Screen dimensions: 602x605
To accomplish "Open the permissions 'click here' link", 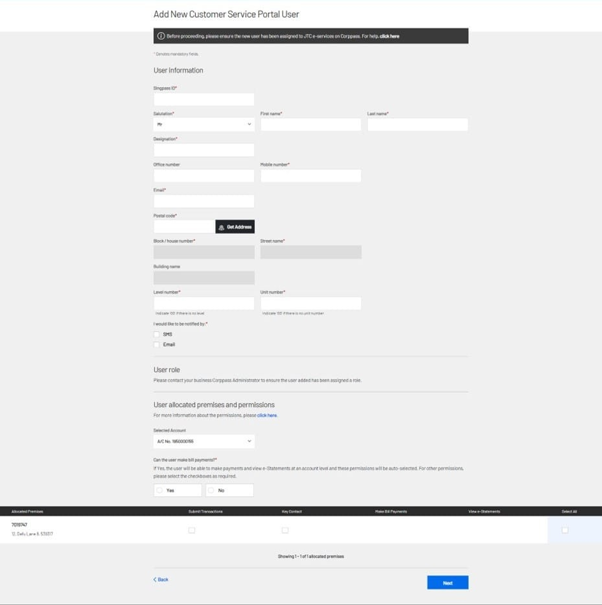I will 267,416.
